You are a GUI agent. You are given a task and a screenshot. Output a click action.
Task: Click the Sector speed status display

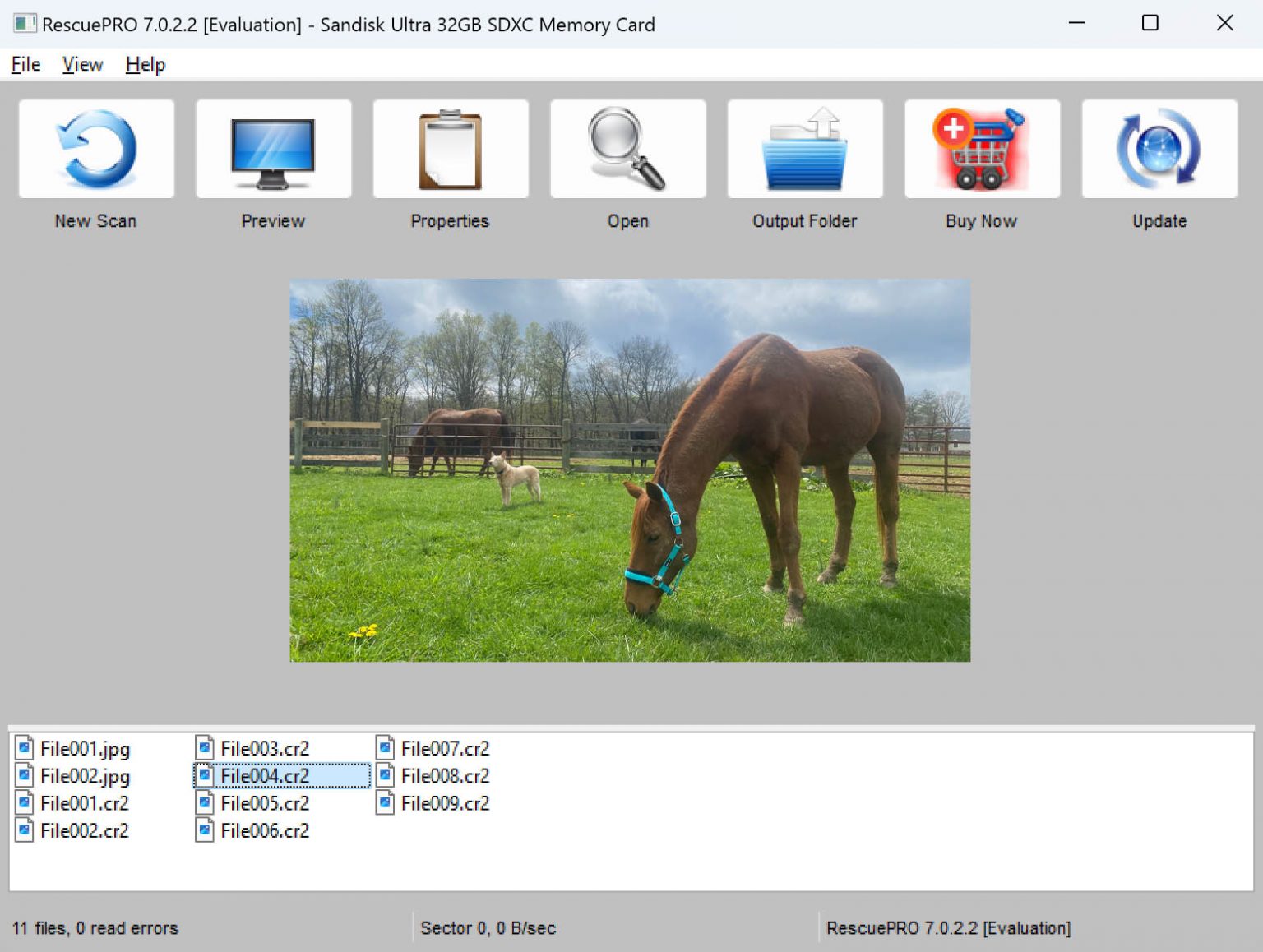(487, 927)
